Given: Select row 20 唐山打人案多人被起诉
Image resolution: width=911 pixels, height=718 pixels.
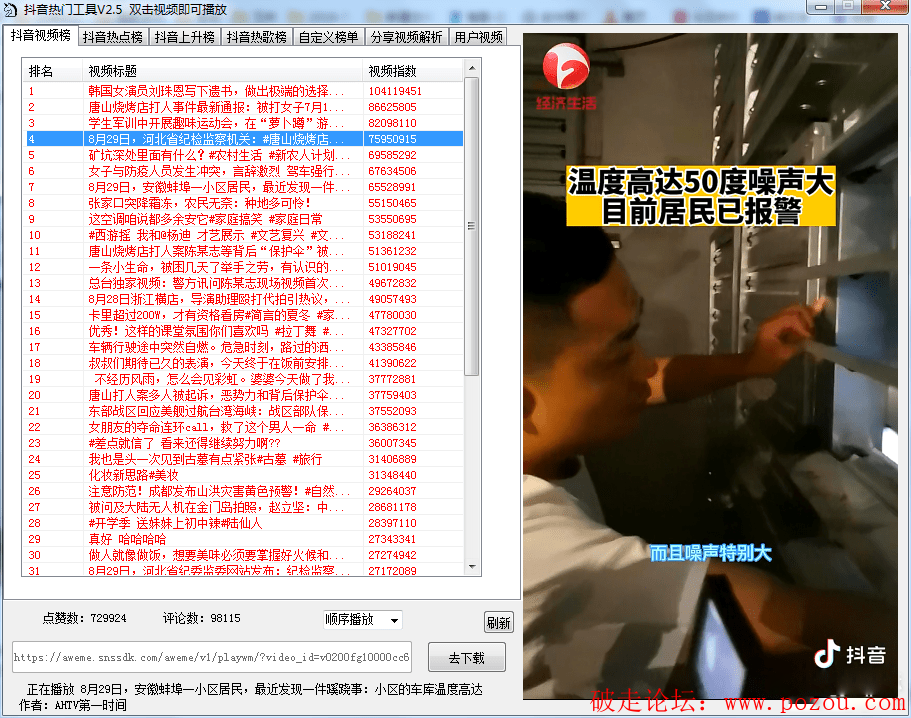Looking at the screenshot, I should tap(245, 394).
